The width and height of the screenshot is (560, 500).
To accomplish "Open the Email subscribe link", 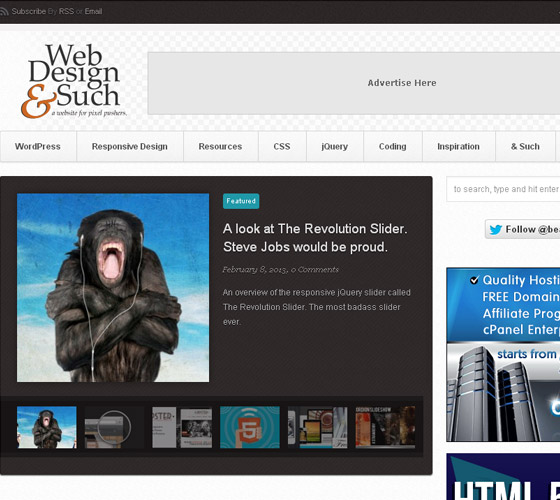I will (93, 11).
